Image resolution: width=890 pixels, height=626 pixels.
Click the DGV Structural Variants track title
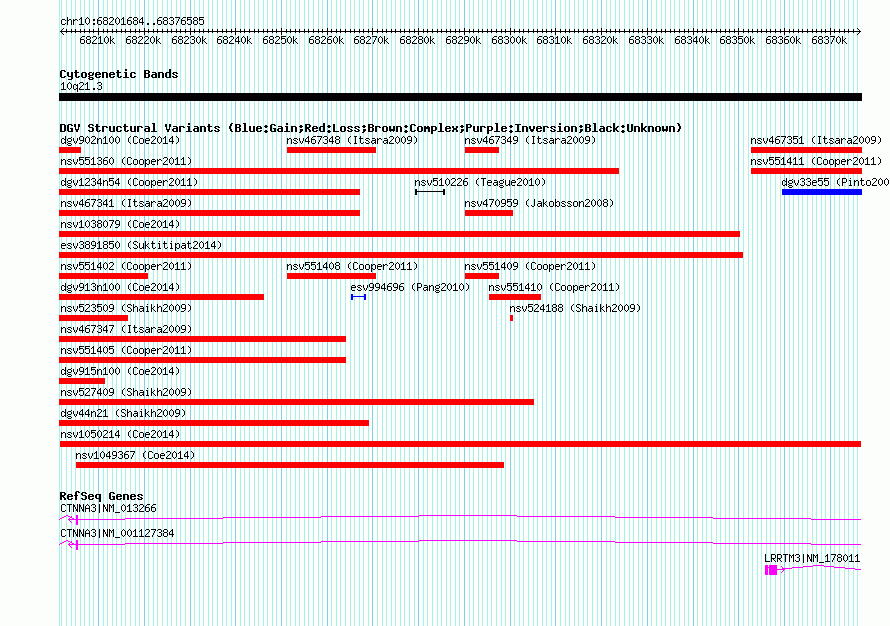point(371,128)
